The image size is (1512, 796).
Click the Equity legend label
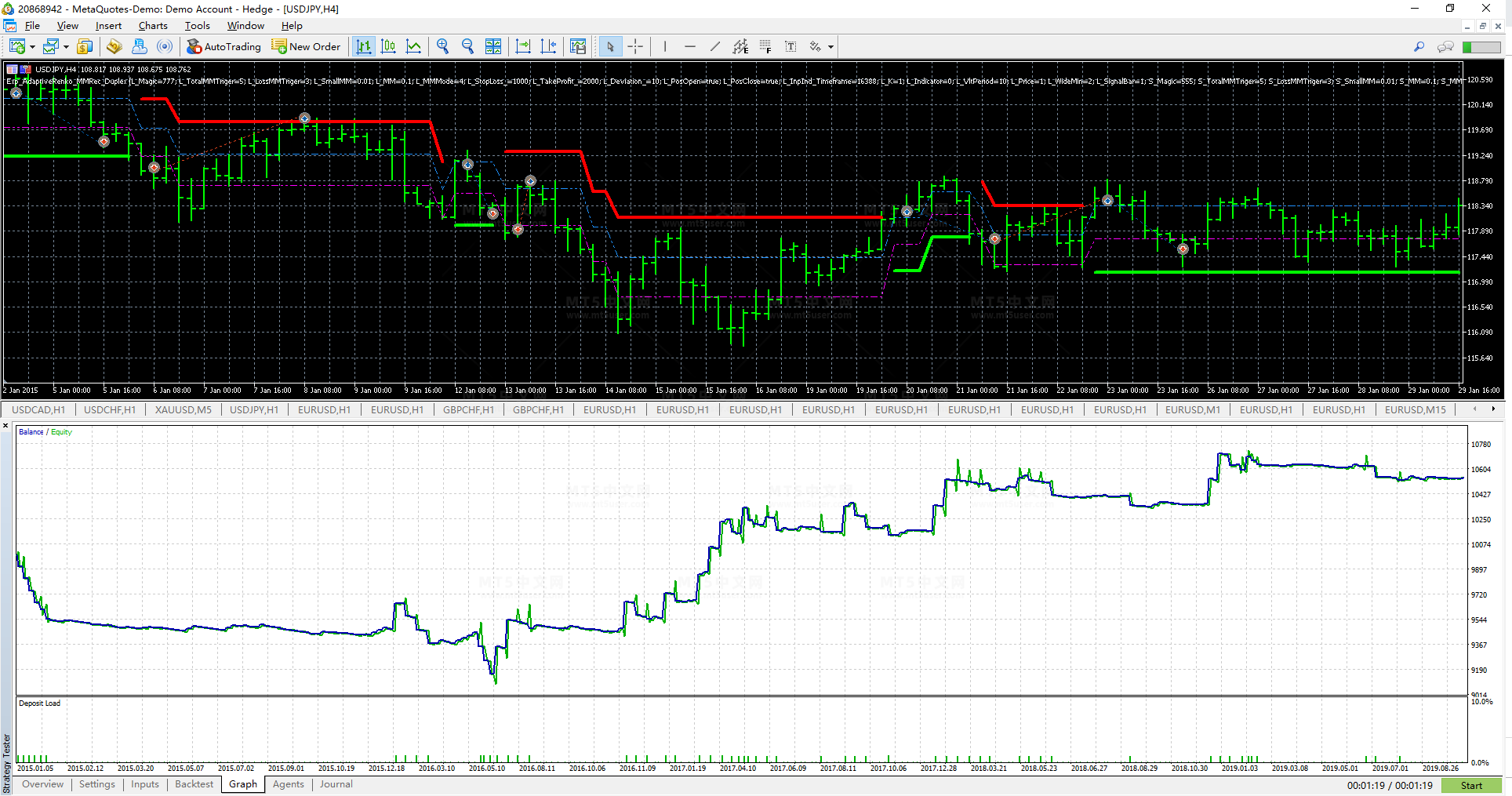pos(61,432)
